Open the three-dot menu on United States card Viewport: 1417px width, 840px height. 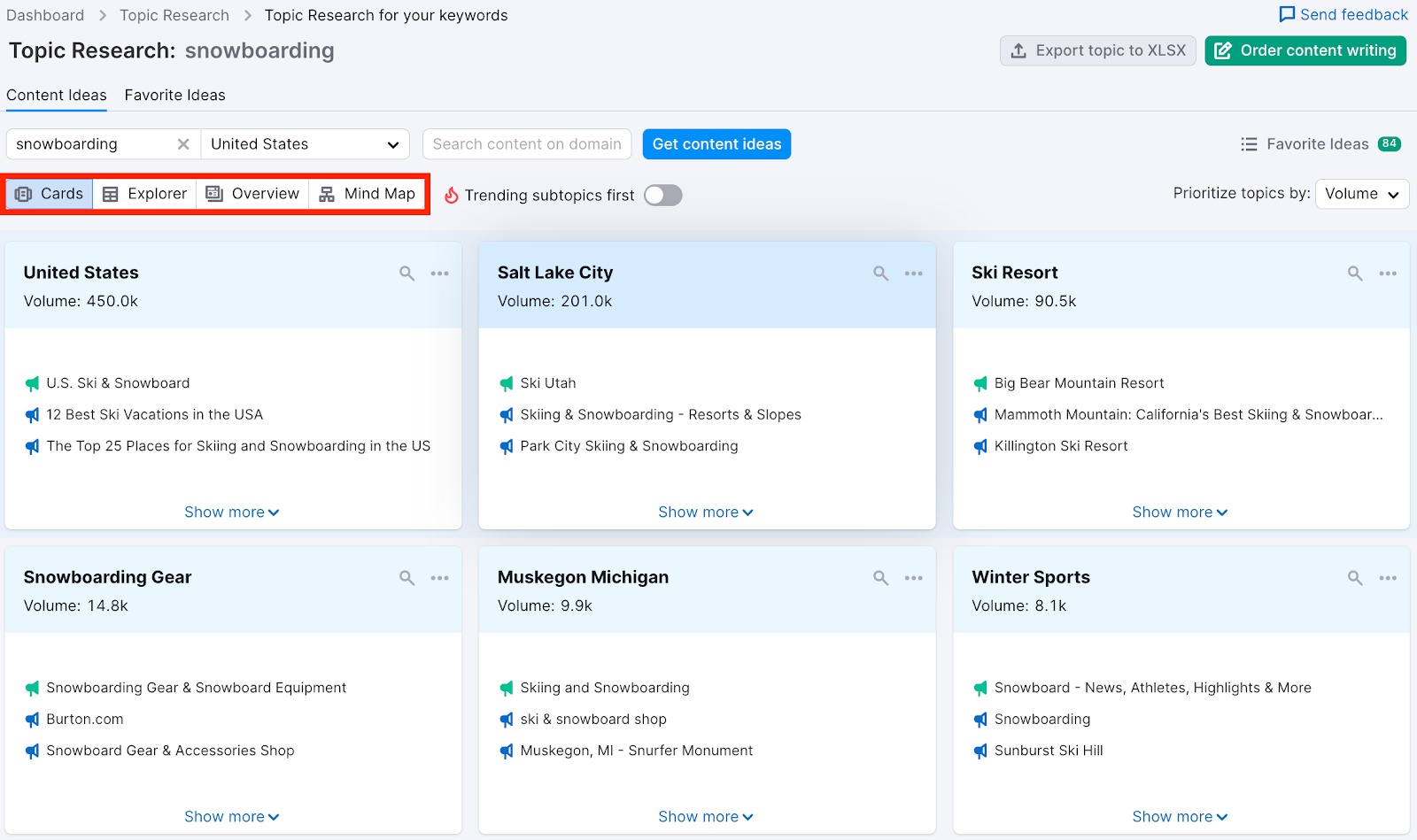pyautogui.click(x=440, y=274)
